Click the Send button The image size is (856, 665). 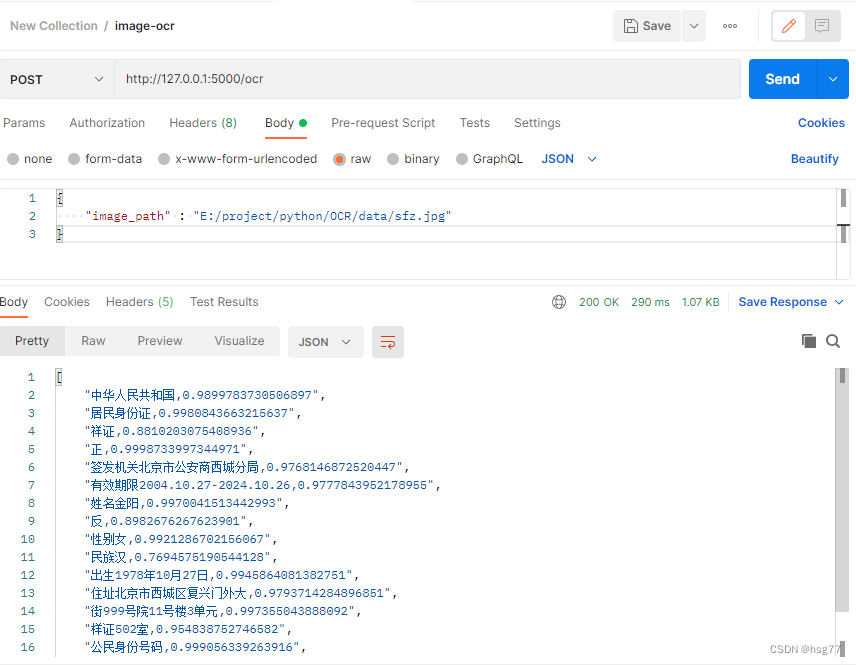click(x=784, y=78)
